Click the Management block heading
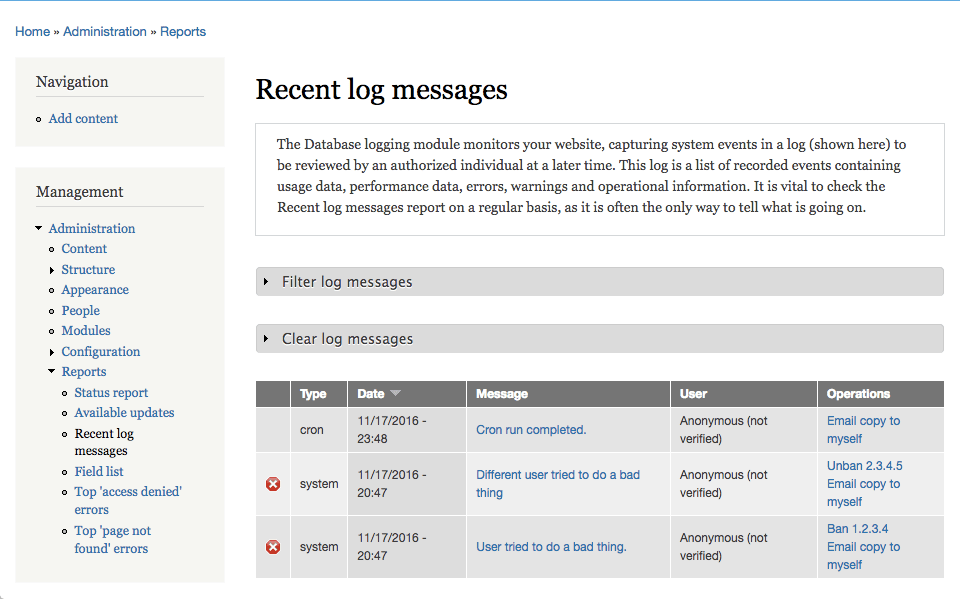Image resolution: width=960 pixels, height=599 pixels. click(x=80, y=192)
